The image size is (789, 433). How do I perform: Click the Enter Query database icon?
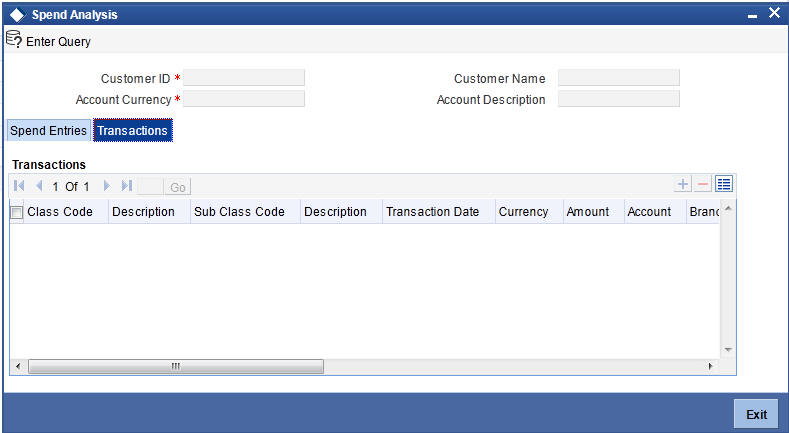click(14, 39)
